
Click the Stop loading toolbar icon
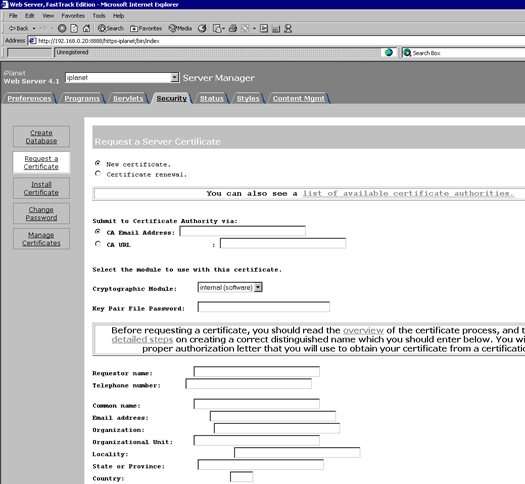click(62, 28)
